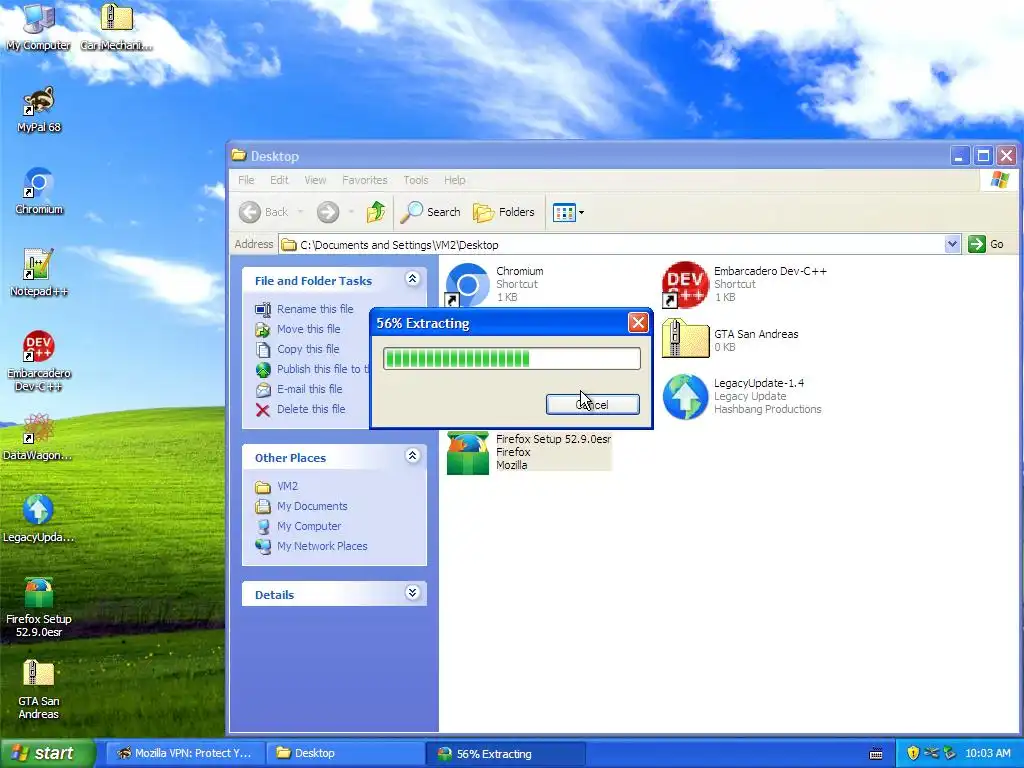Open the View menu
This screenshot has width=1024, height=768.
(x=315, y=180)
